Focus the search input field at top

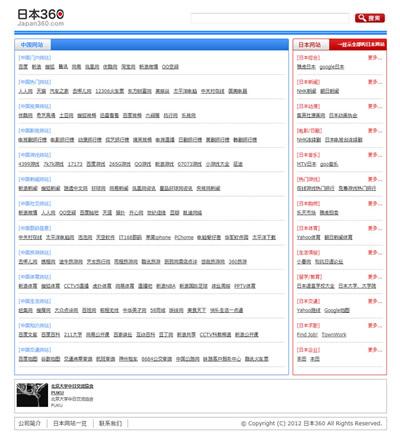(x=271, y=18)
